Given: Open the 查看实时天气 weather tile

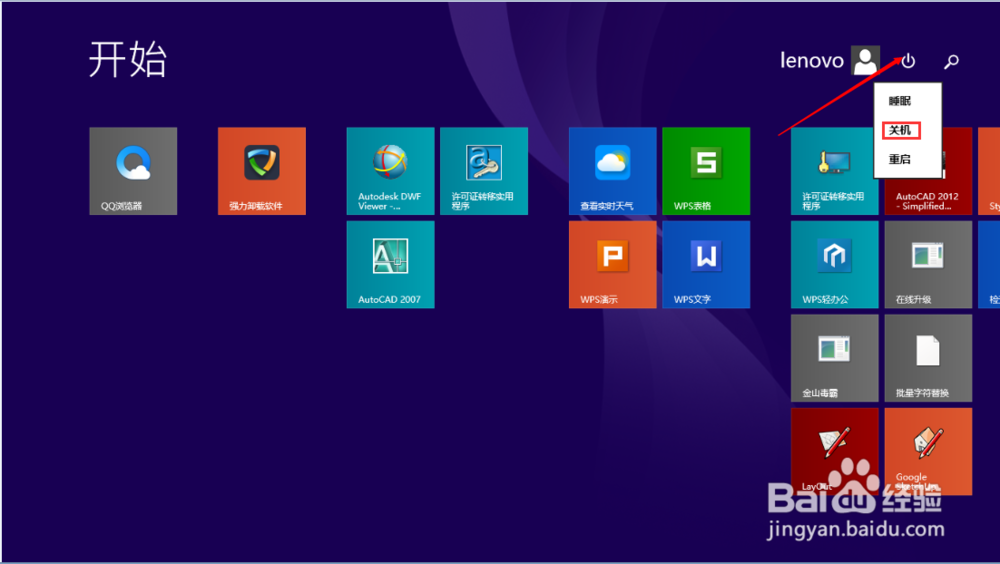Looking at the screenshot, I should coord(612,171).
